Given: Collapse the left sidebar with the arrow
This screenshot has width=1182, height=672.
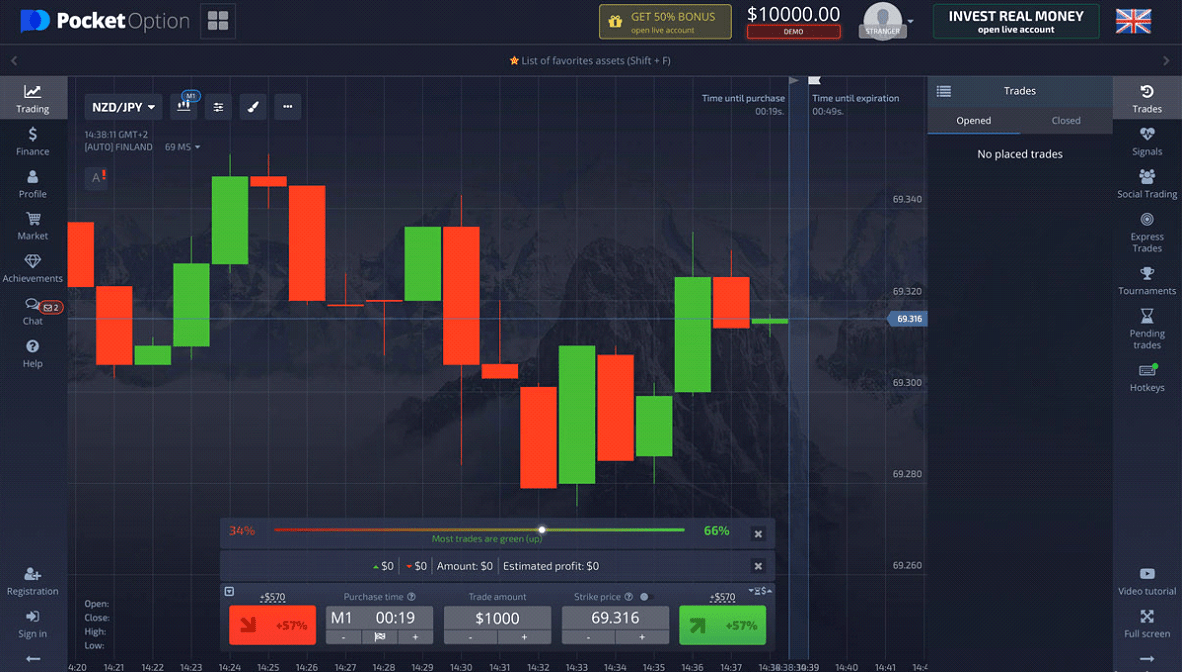Looking at the screenshot, I should (x=32, y=659).
